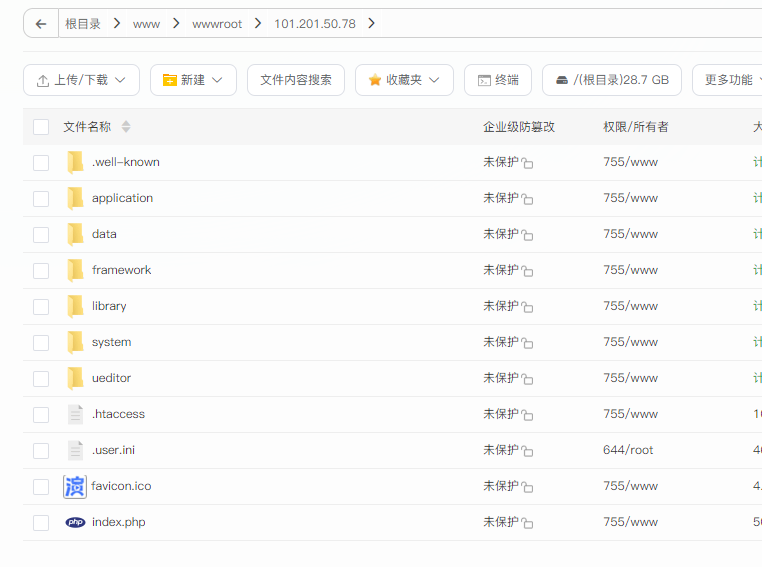Image resolution: width=762 pixels, height=567 pixels.
Task: Check the box for application folder
Action: [41, 199]
